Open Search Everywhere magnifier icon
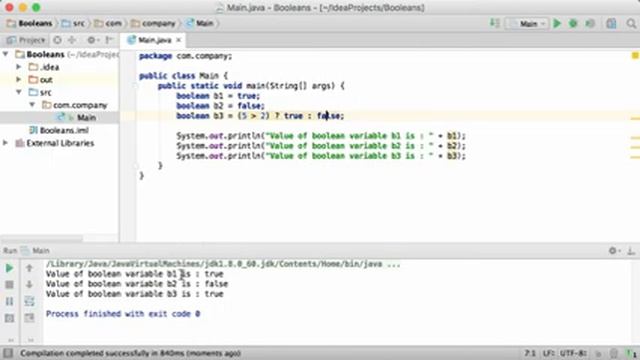This screenshot has height=360, width=640. tap(631, 23)
